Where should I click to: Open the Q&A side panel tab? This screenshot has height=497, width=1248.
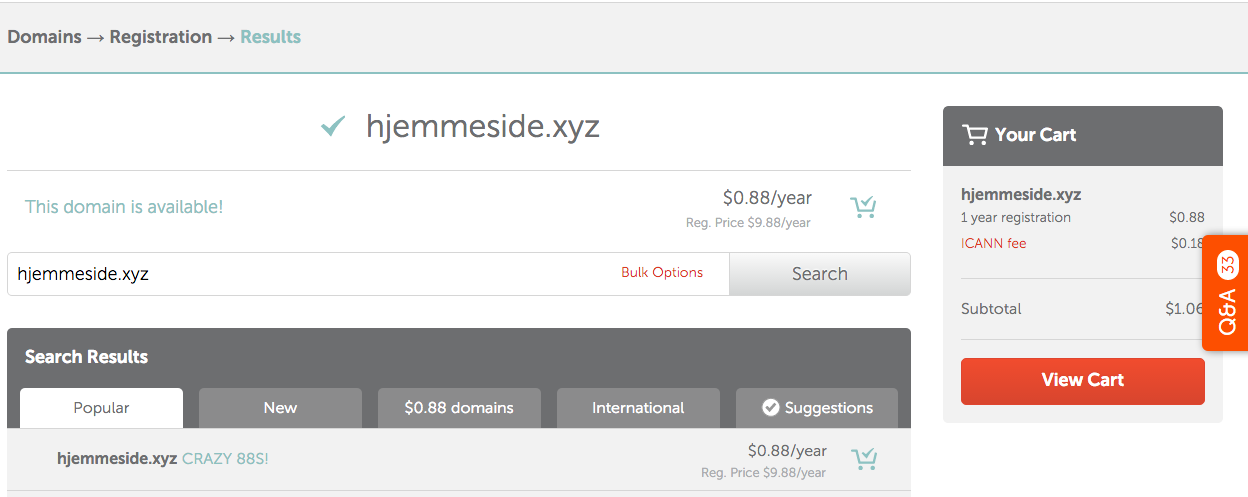coord(1225,293)
